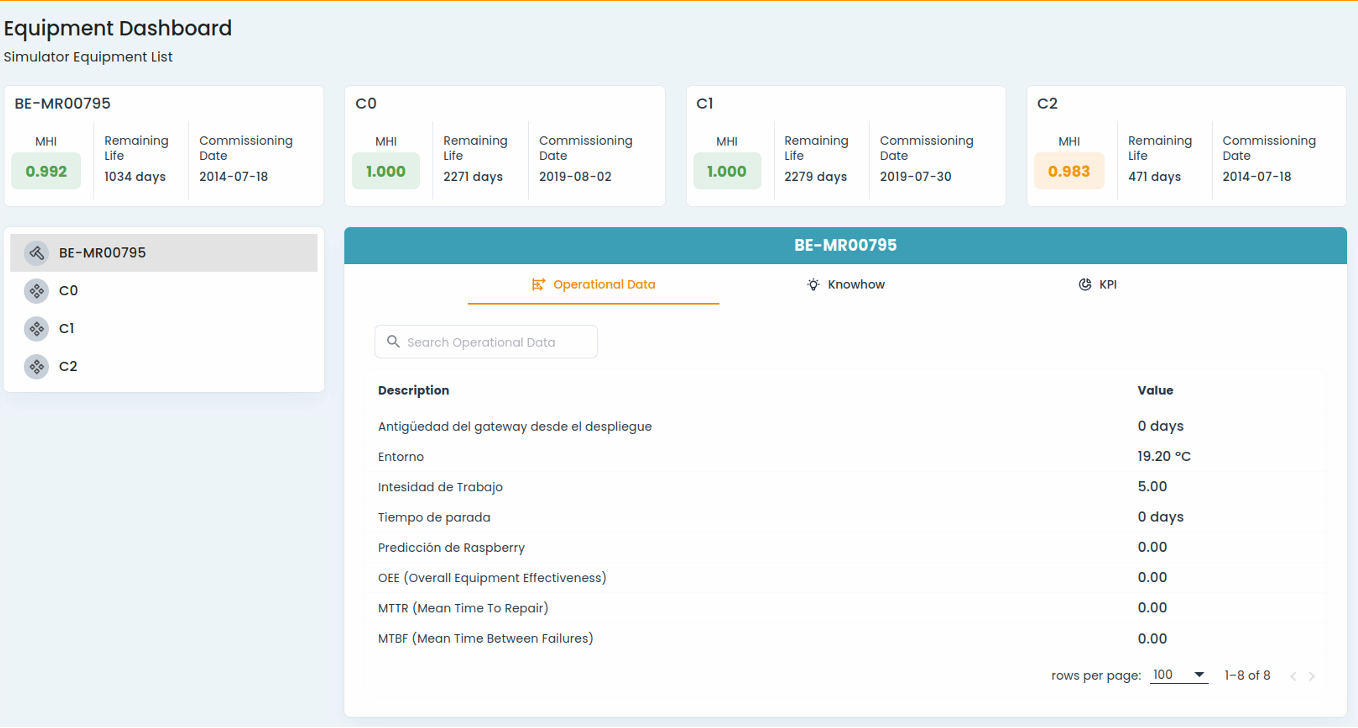
Task: Click the 'Antigüedad del gateway desde el despliegue' row
Action: 846,426
